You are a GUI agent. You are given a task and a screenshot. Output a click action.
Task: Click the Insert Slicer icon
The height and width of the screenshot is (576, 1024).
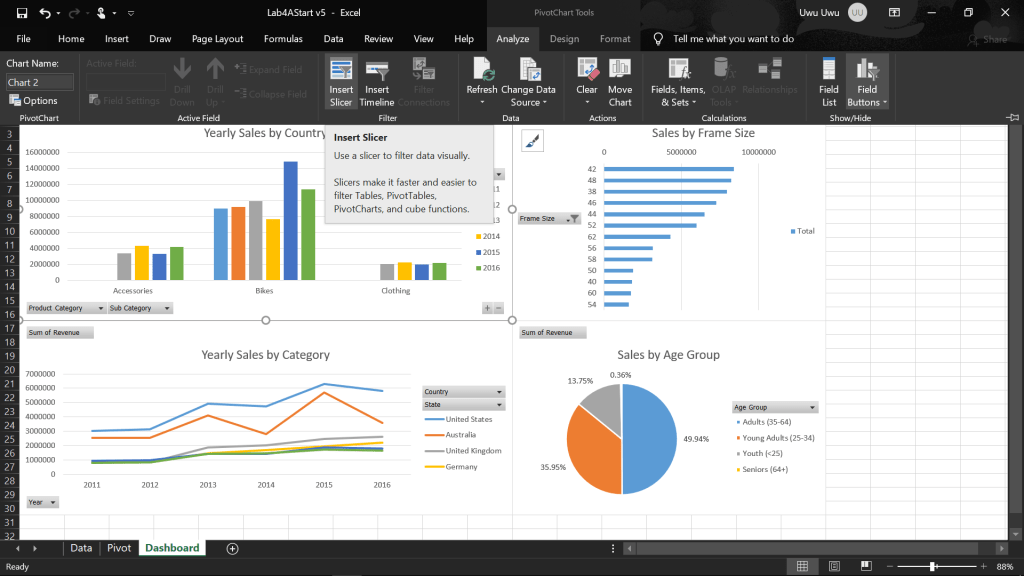341,72
